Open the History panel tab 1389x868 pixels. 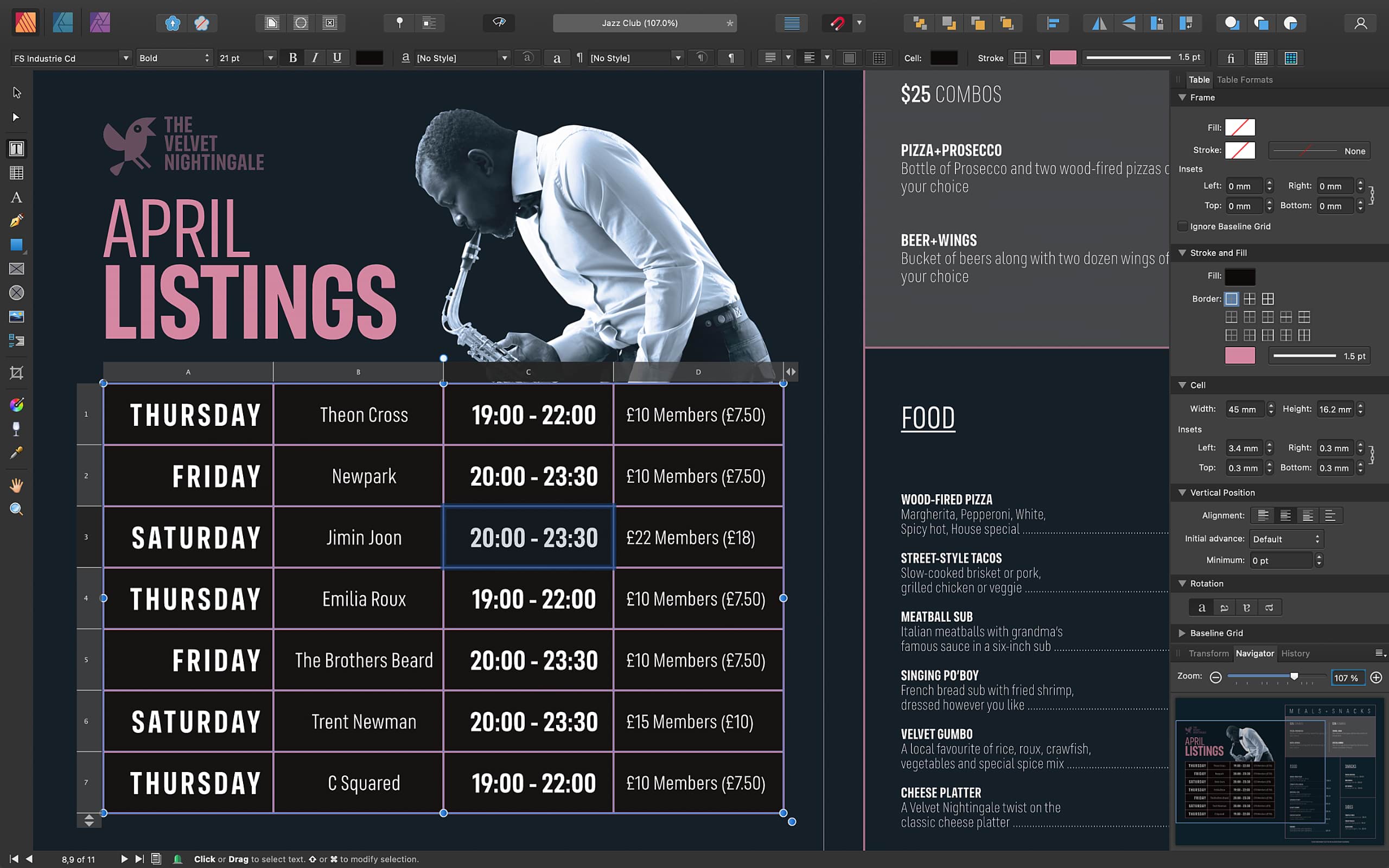(x=1295, y=653)
